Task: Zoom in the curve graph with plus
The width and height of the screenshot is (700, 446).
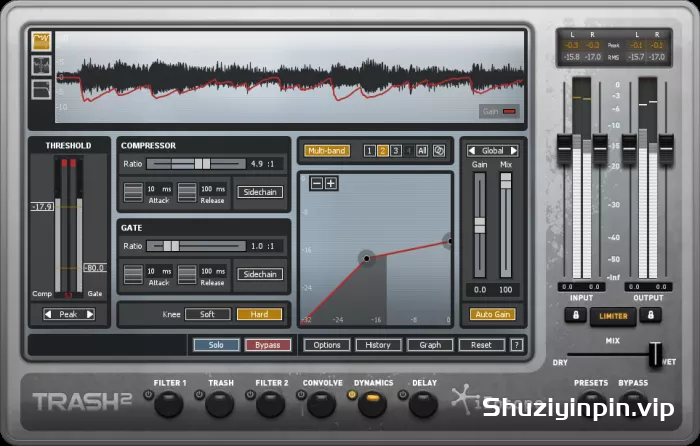Action: 331,183
